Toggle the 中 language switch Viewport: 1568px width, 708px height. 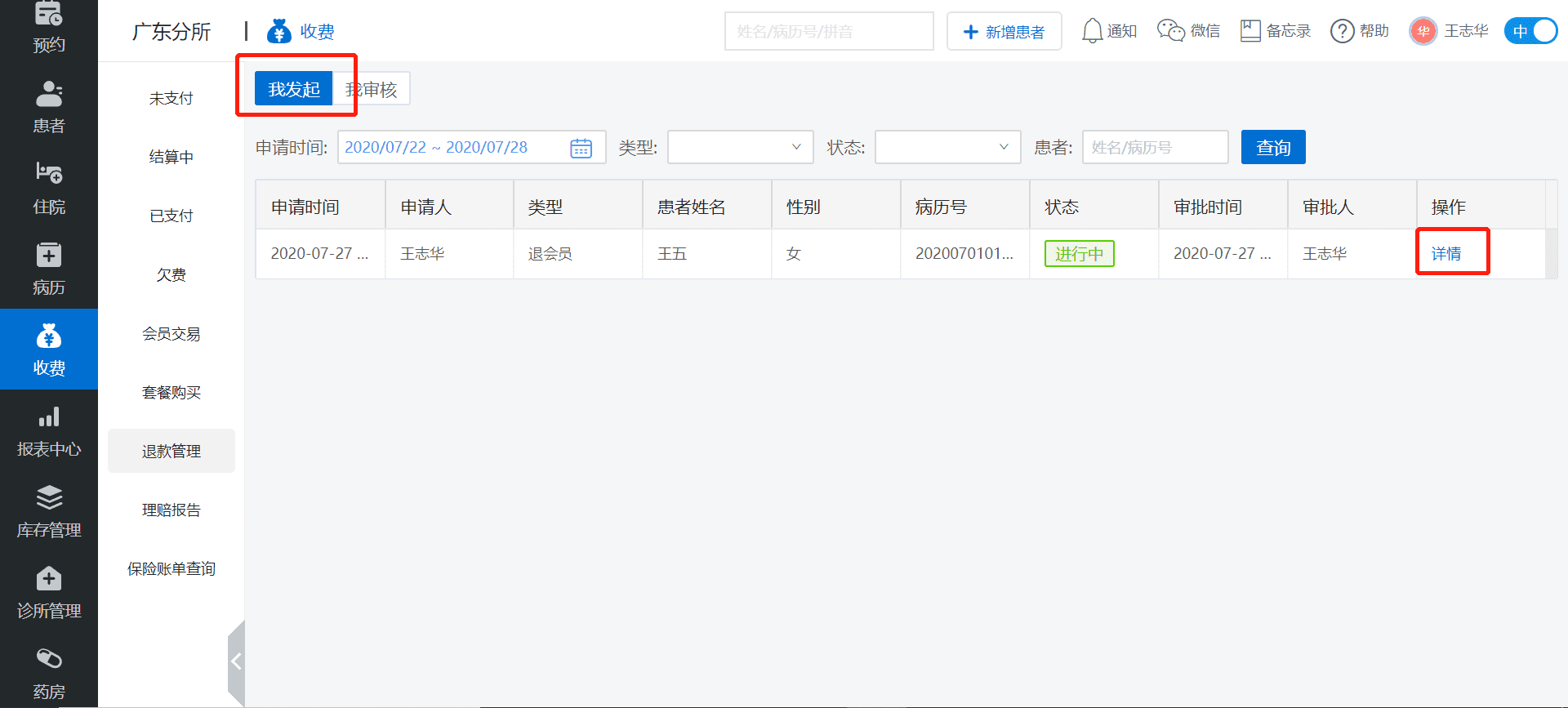click(x=1530, y=31)
